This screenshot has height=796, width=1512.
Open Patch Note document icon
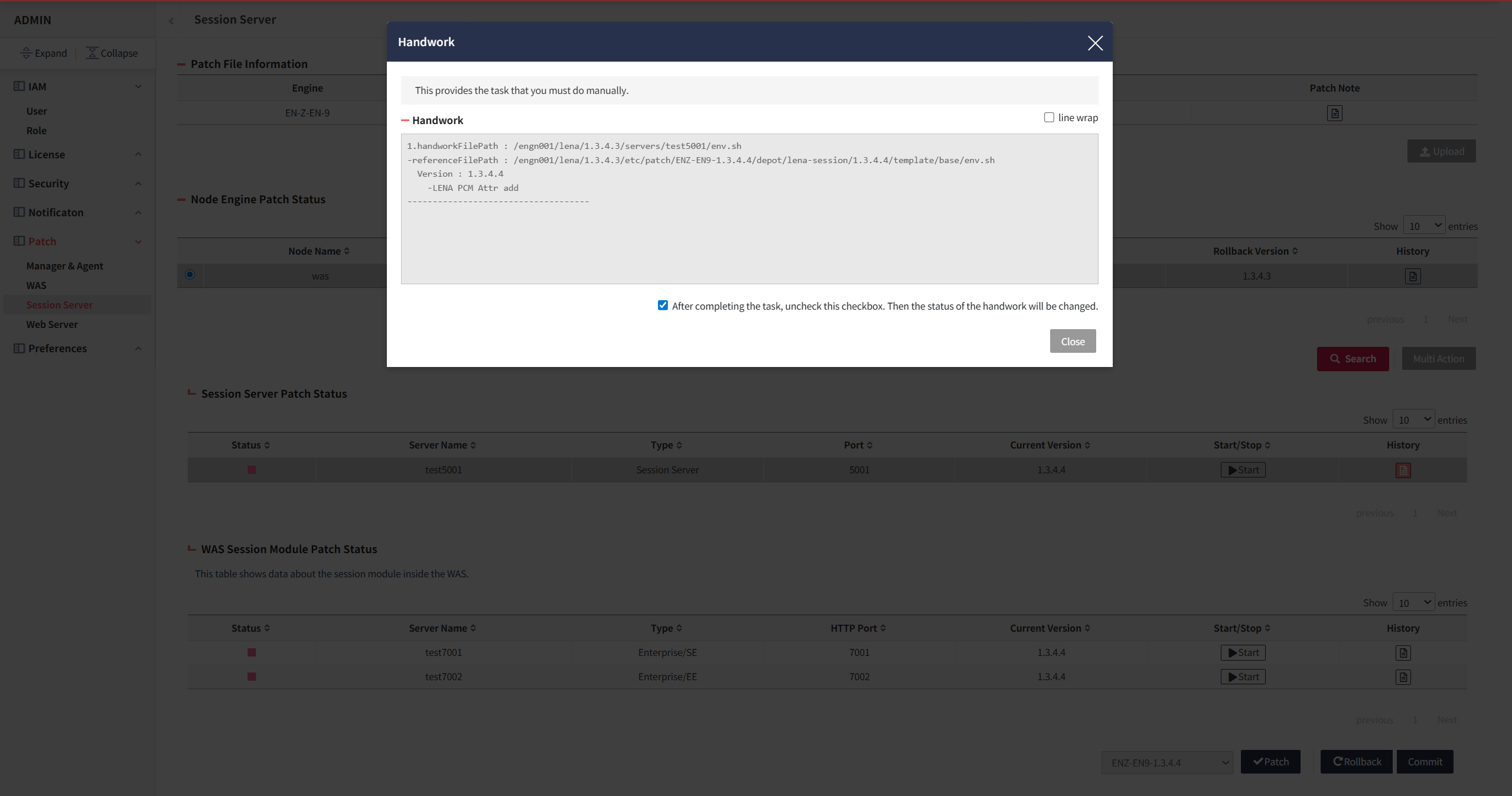tap(1335, 113)
